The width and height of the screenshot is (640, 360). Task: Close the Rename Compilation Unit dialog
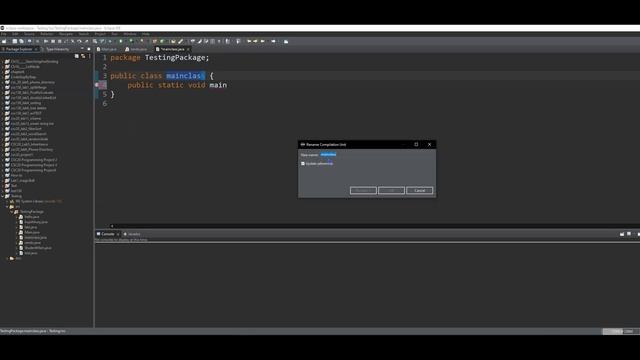click(429, 144)
